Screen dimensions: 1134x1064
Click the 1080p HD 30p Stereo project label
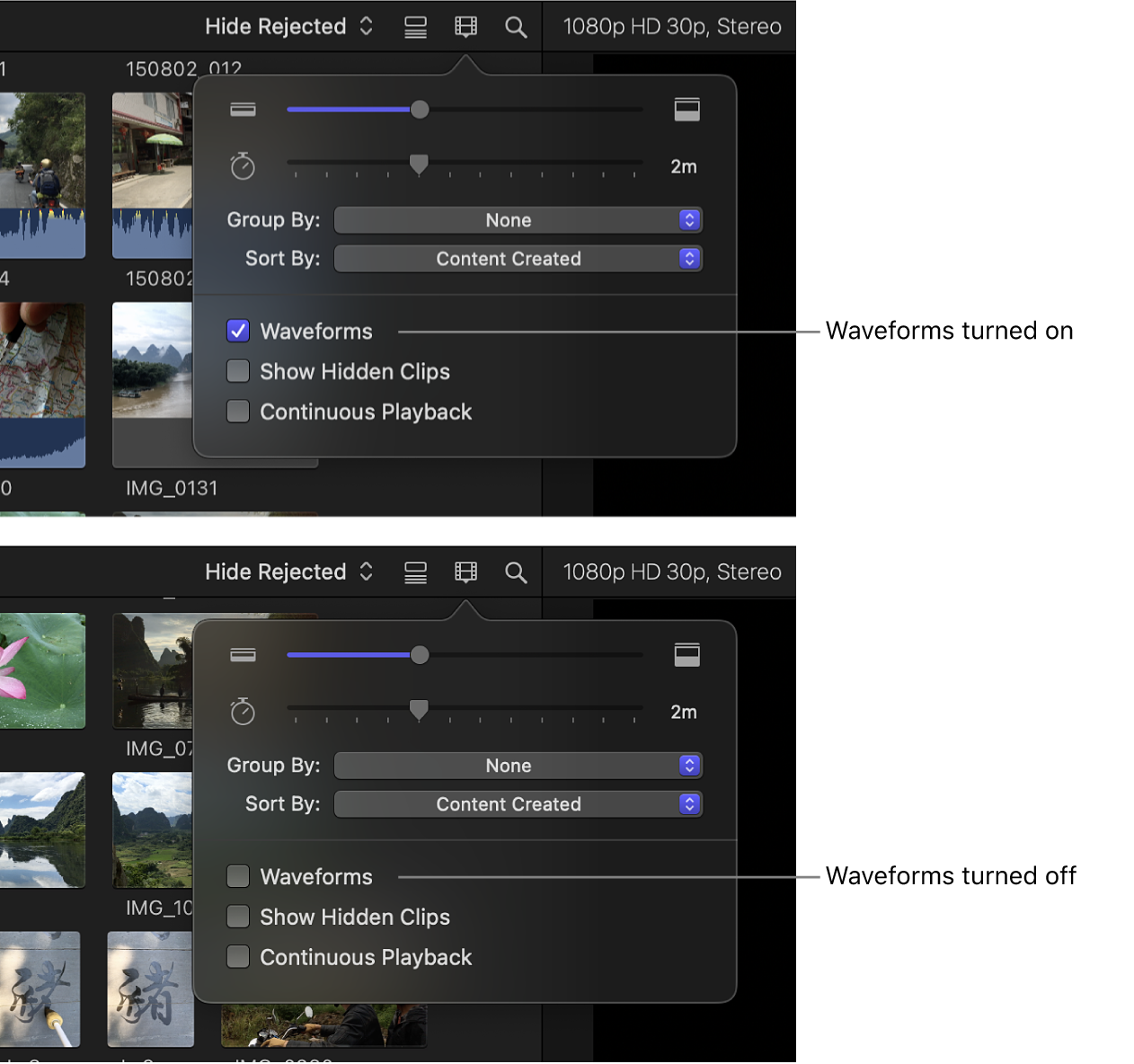pyautogui.click(x=671, y=26)
